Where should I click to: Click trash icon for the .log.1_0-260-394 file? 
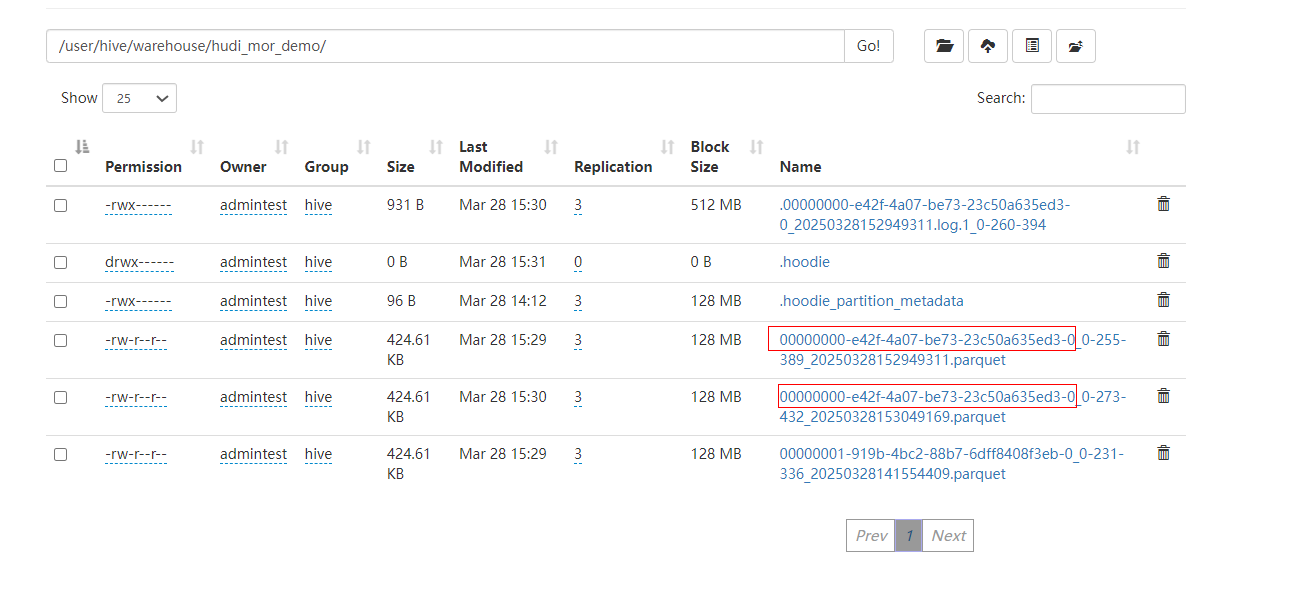(x=1163, y=204)
